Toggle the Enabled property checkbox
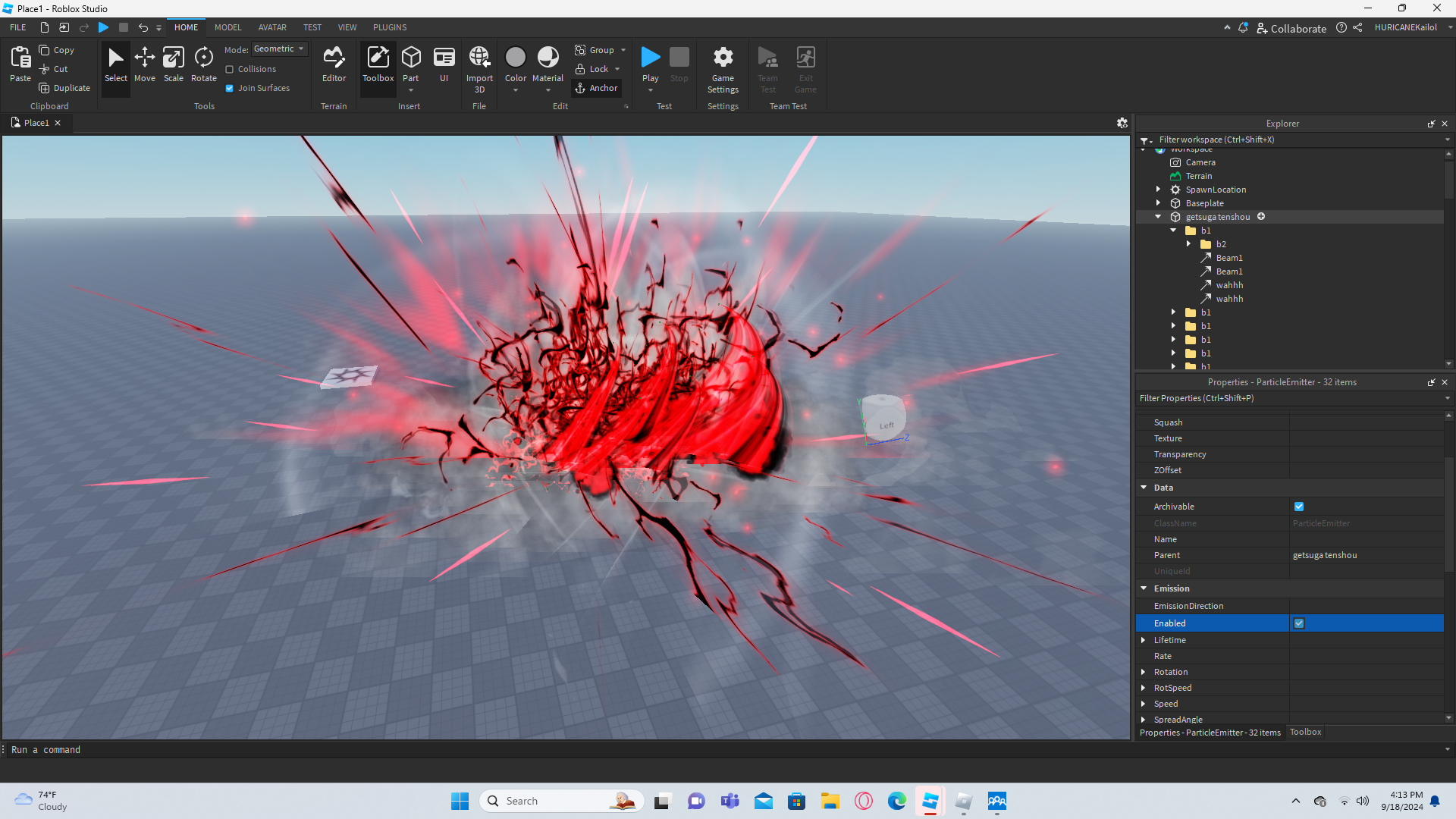 [x=1299, y=623]
